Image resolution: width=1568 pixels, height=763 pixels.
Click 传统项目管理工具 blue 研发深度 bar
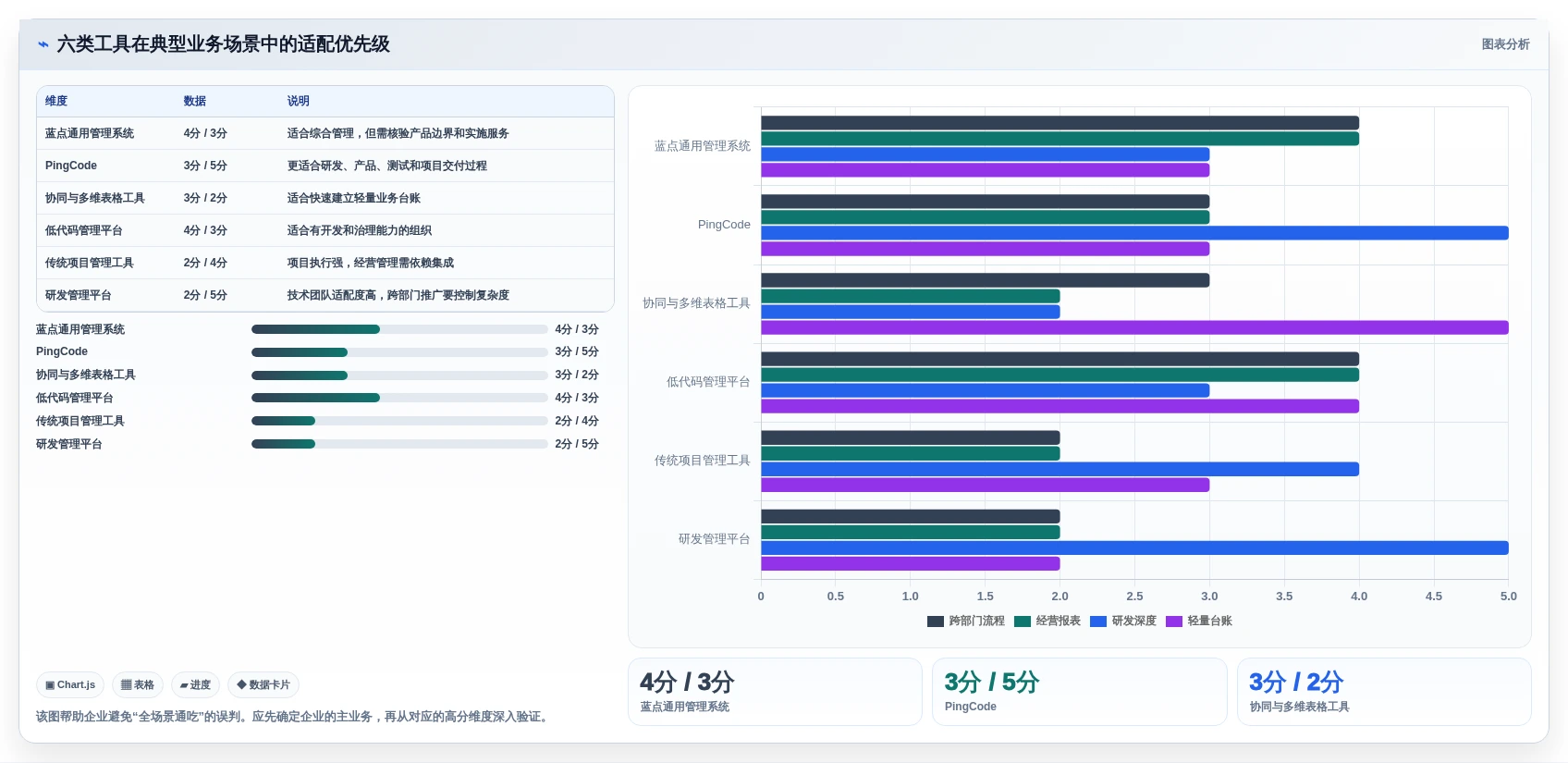[1060, 469]
